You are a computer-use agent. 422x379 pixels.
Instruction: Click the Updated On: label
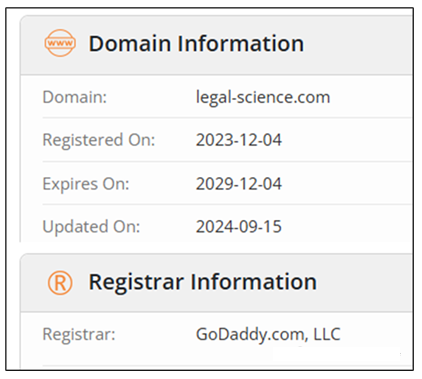click(91, 227)
